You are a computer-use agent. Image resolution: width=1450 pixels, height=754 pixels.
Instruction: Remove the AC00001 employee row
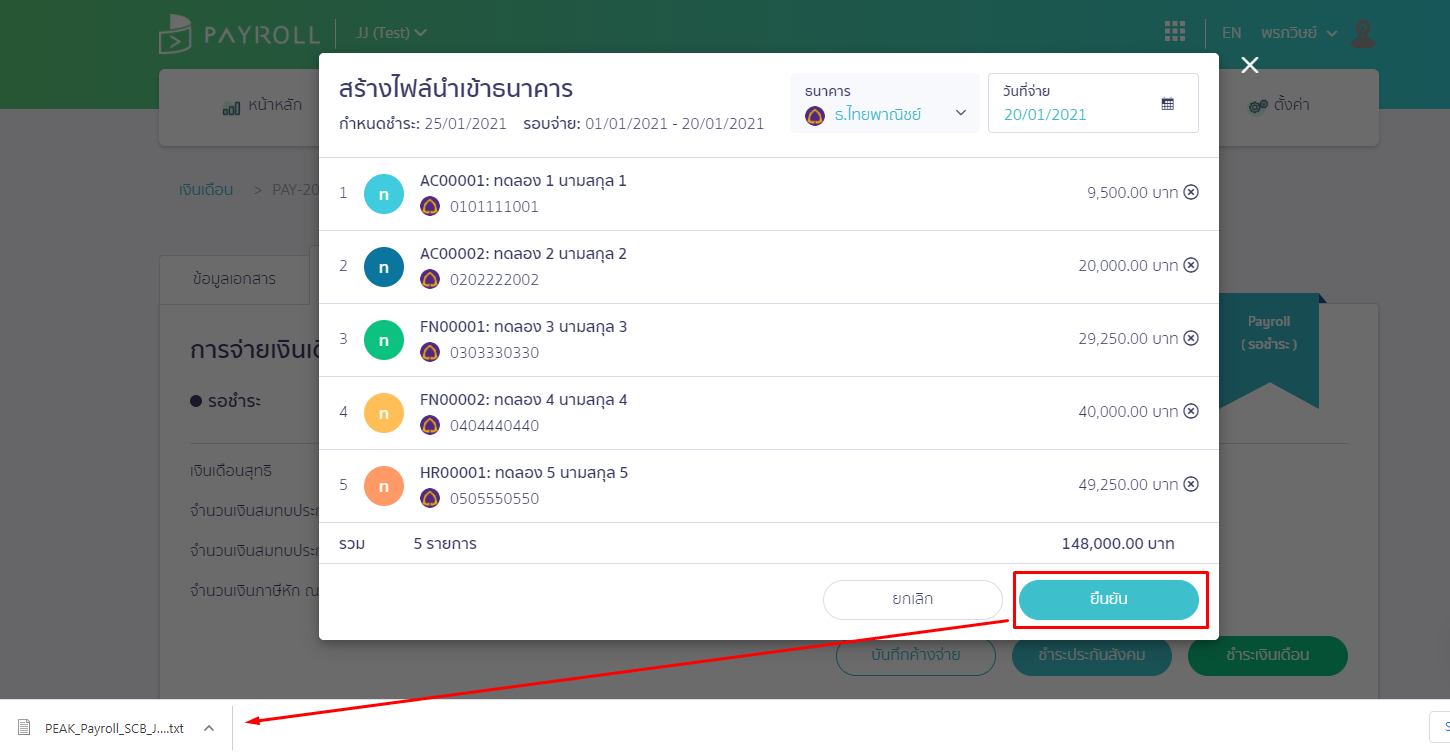[x=1190, y=192]
